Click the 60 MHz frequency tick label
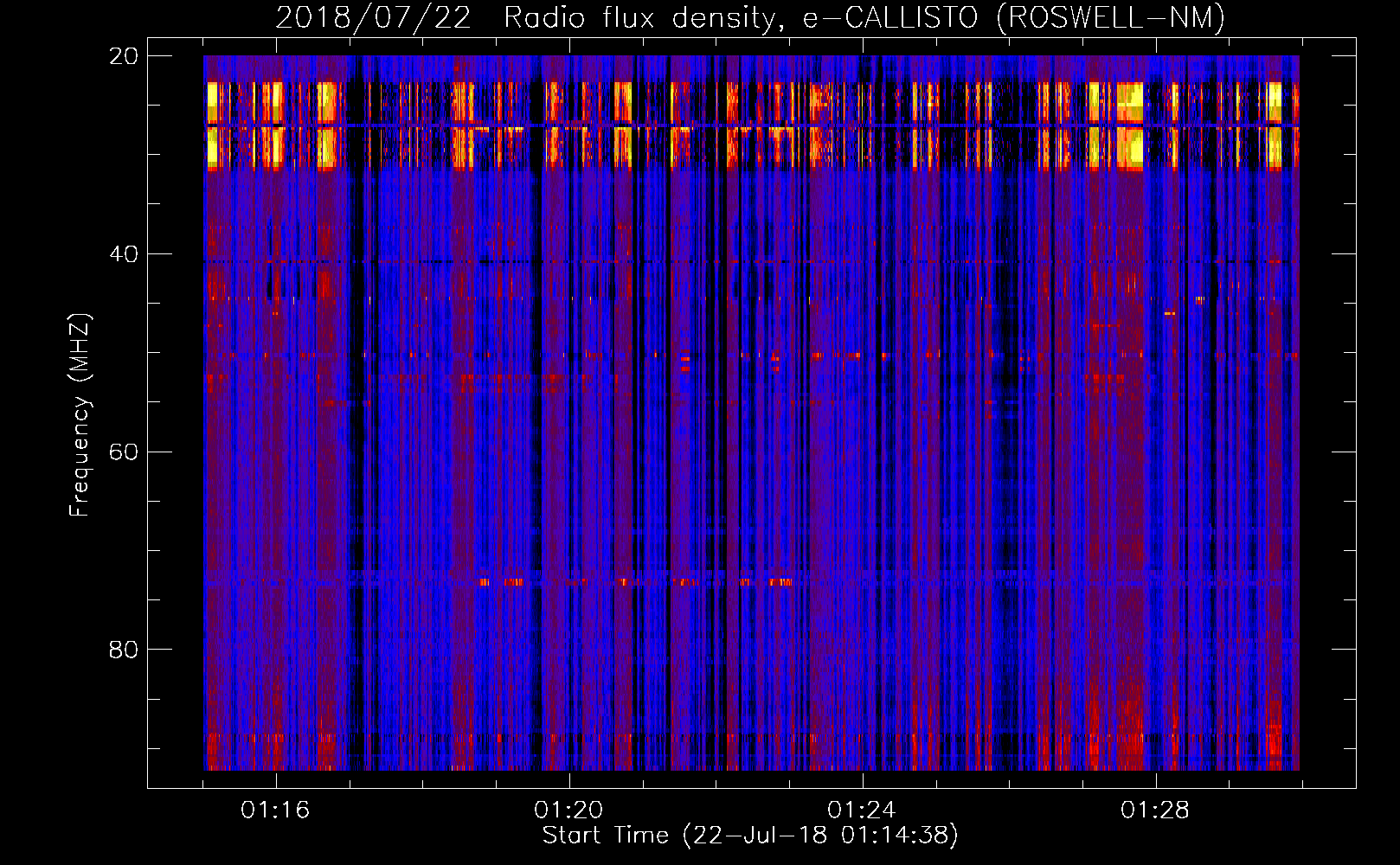1400x865 pixels. click(x=124, y=452)
